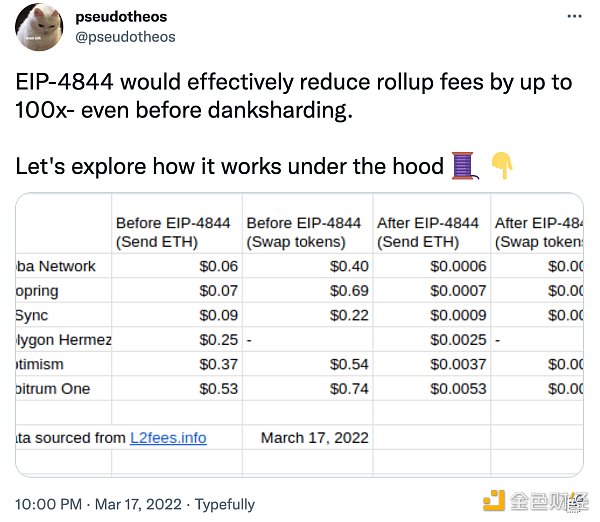
Task: Click the white cat profile avatar
Action: click(39, 27)
